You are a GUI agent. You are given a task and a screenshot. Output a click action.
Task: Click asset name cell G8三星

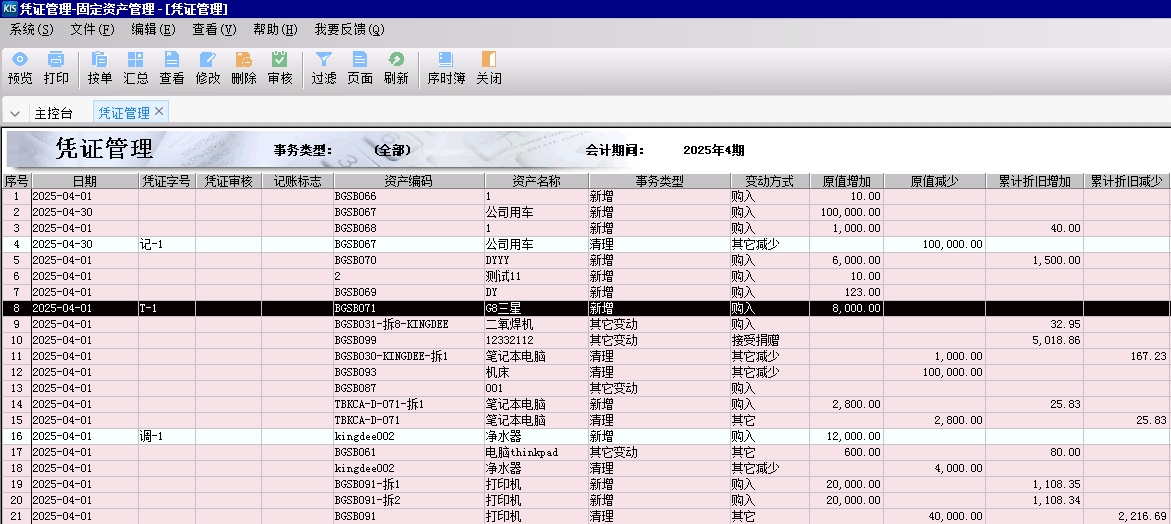(x=536, y=308)
